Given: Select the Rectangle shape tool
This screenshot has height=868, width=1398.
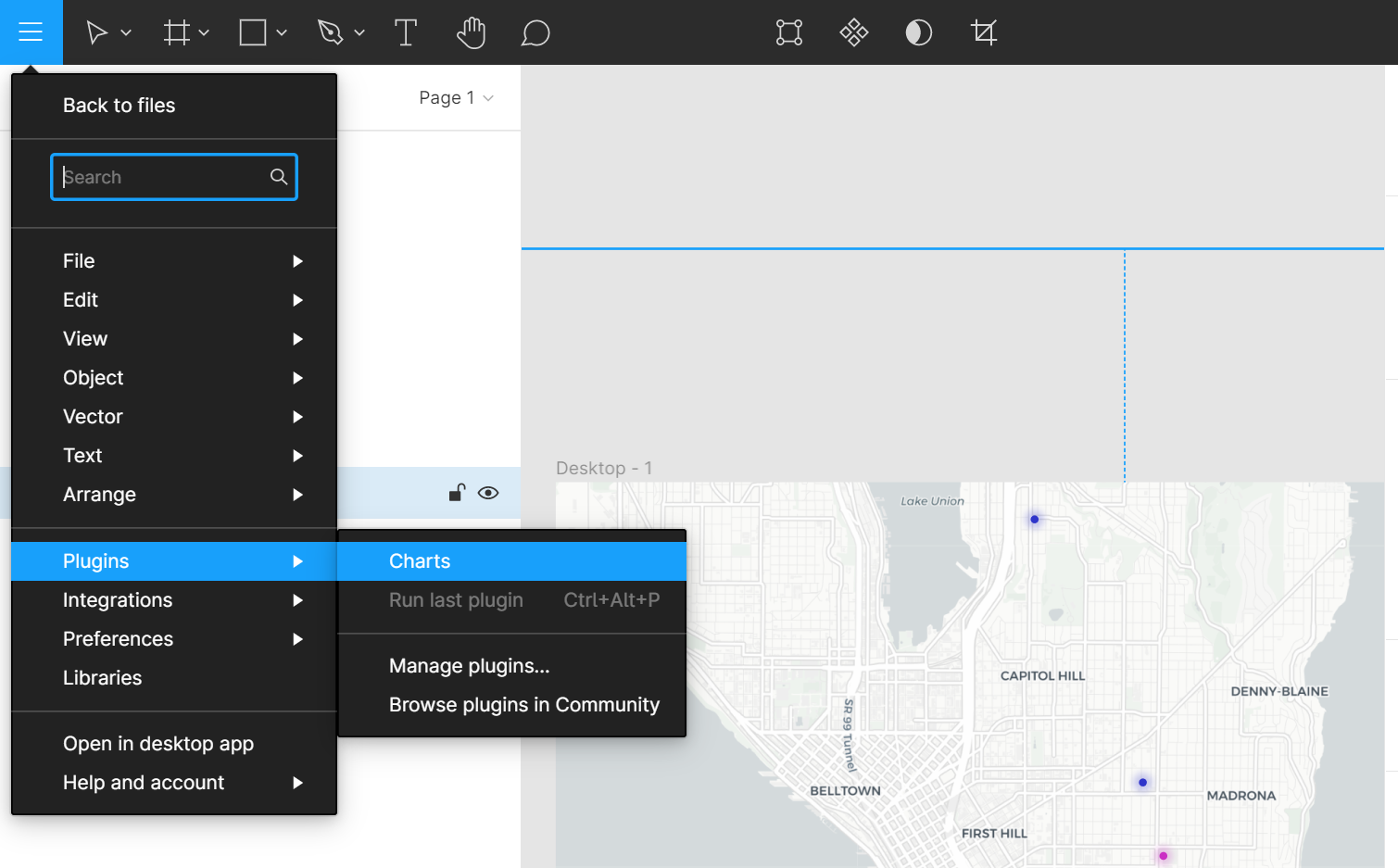Looking at the screenshot, I should click(x=253, y=33).
